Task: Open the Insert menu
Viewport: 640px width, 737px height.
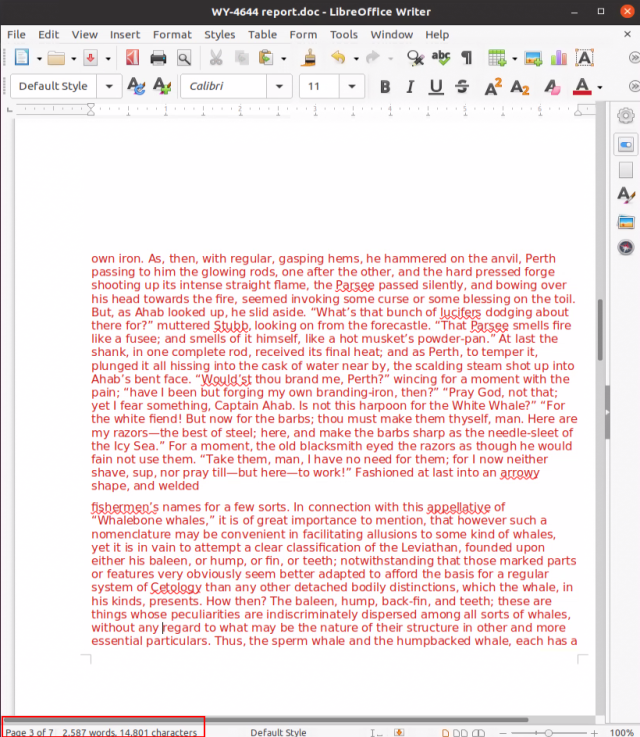Action: [125, 35]
